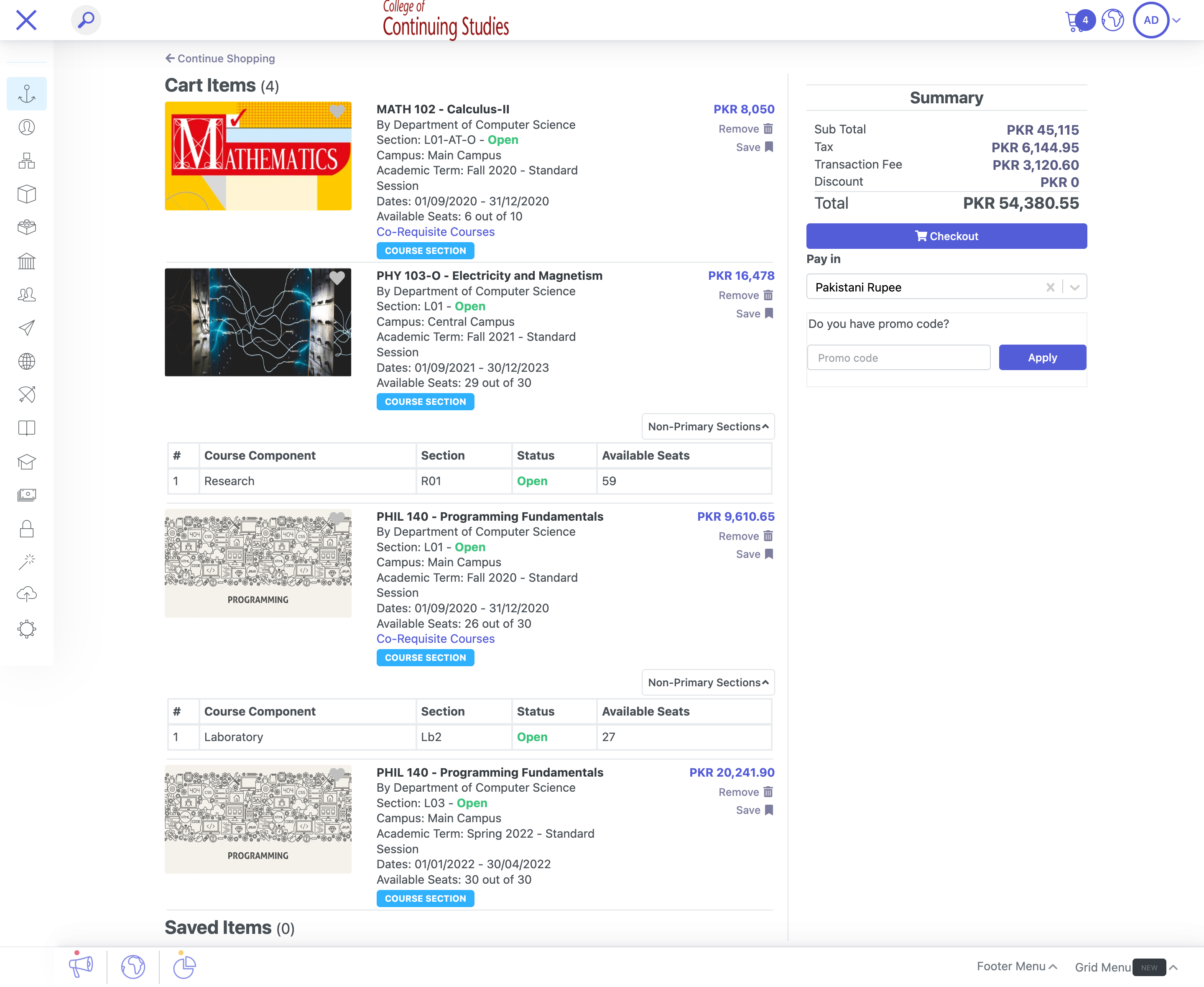Toggle the heart on Electricity and Magnetism image
The width and height of the screenshot is (1204, 987).
click(337, 277)
